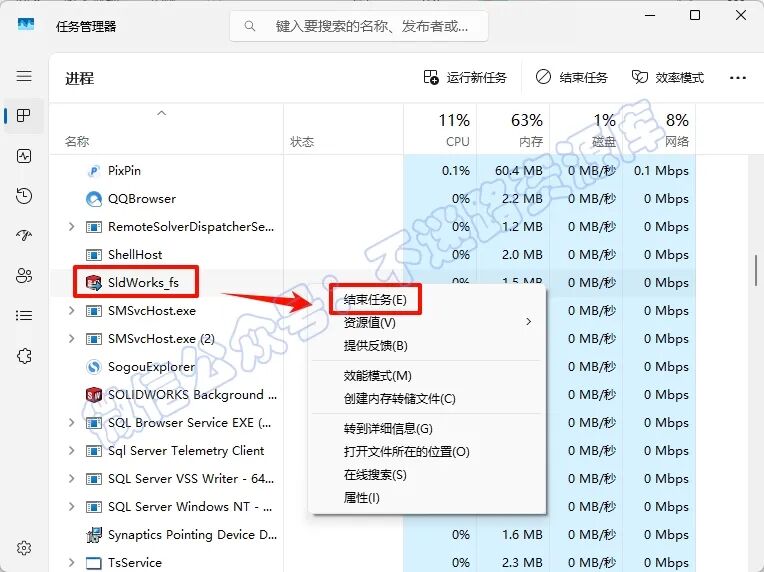Click 效率模式 efficiency mode button
This screenshot has height=572, width=764.
click(668, 77)
